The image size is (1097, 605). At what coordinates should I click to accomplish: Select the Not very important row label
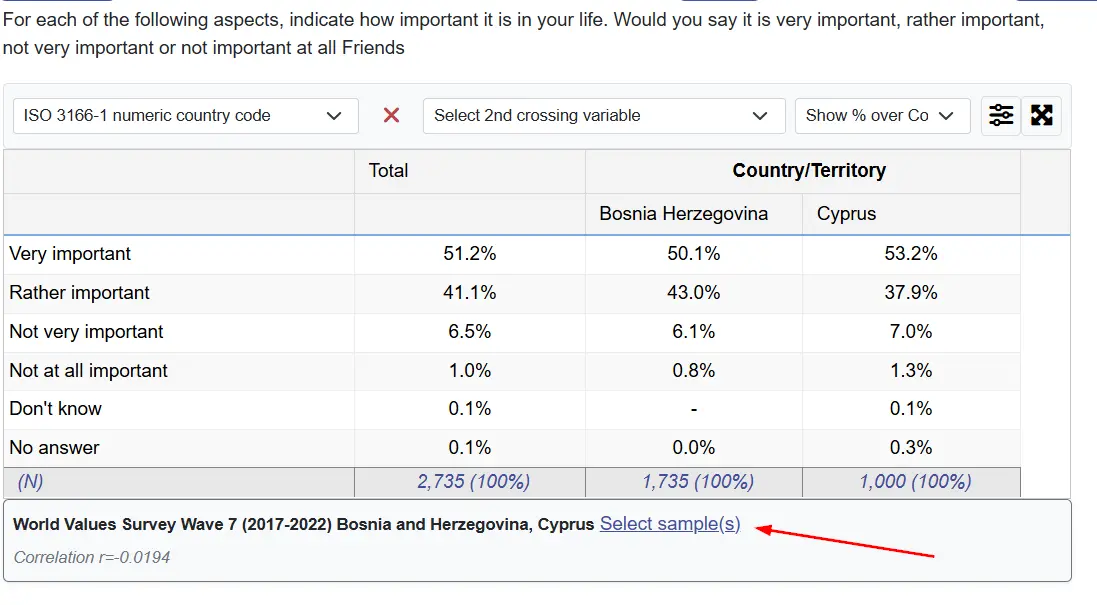click(86, 332)
